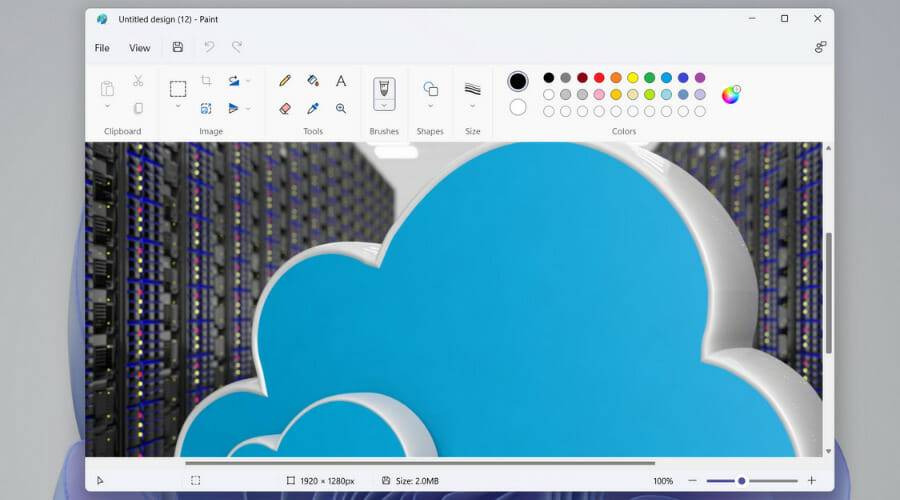
Task: Click the Redo arrow
Action: point(236,47)
